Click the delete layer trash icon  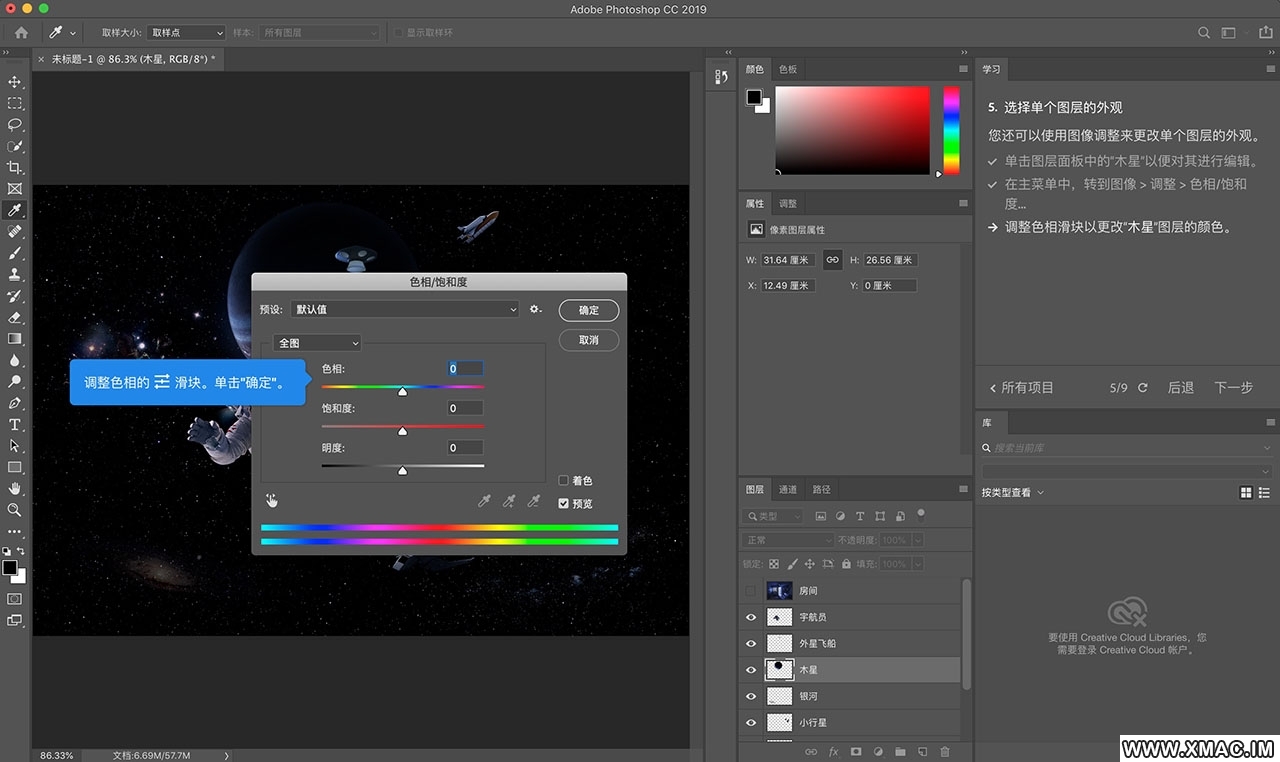pyautogui.click(x=945, y=752)
